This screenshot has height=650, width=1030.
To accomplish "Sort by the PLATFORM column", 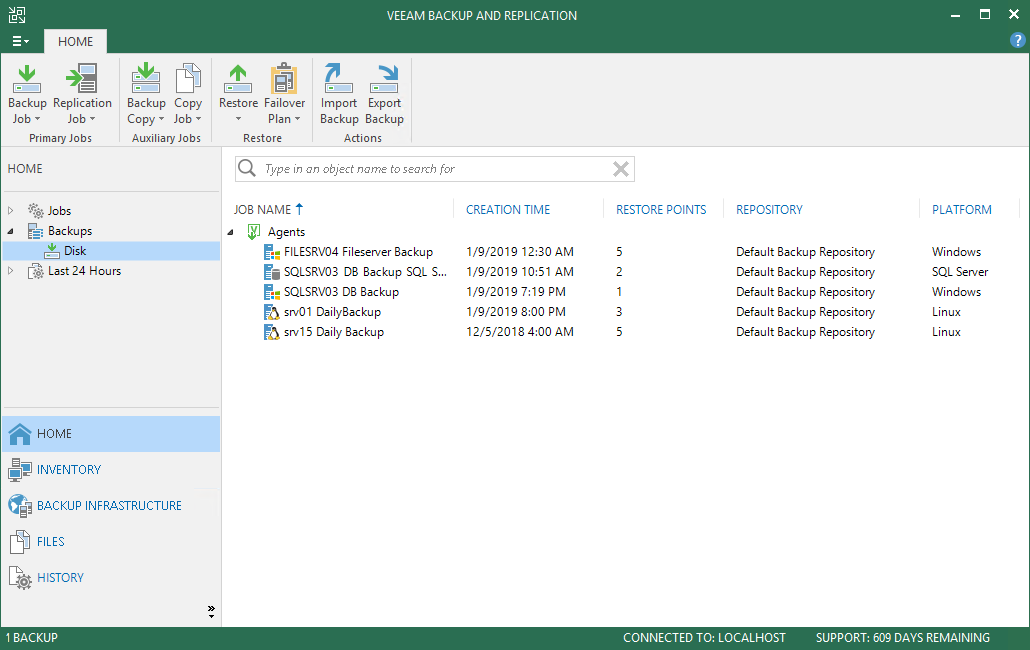I will pyautogui.click(x=962, y=209).
